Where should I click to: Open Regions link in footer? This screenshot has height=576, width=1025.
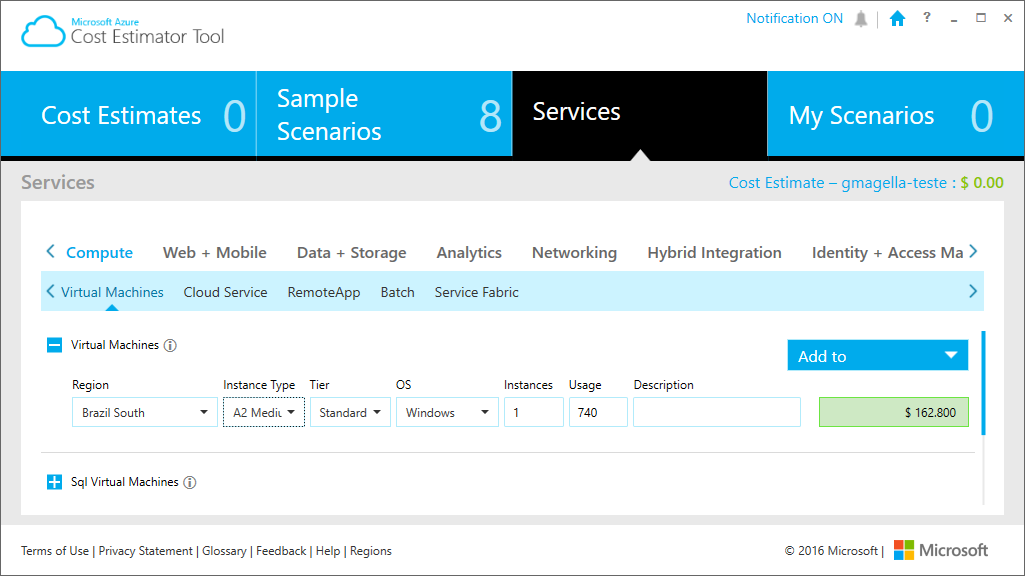[371, 551]
